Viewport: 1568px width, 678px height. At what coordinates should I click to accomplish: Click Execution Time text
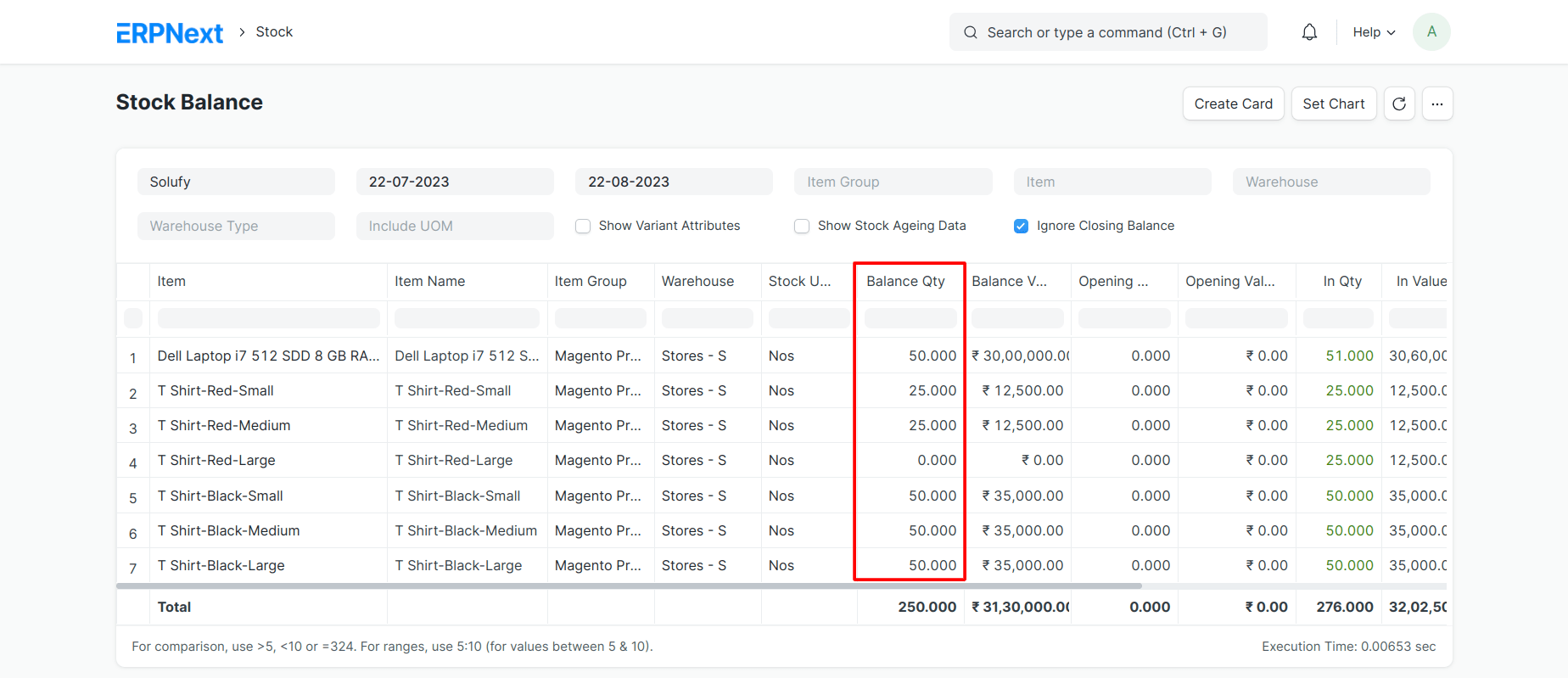click(x=1348, y=647)
